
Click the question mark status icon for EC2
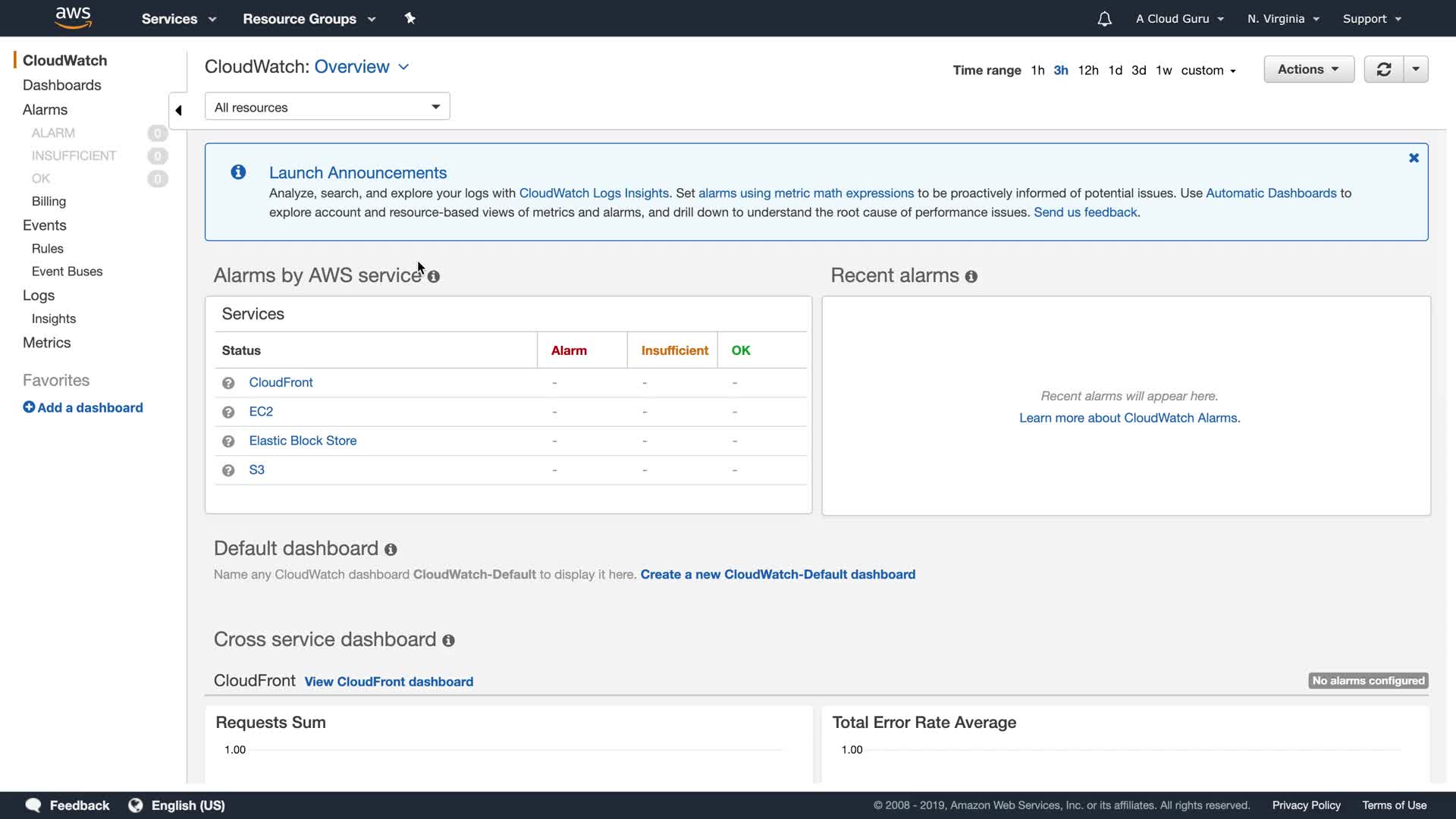coord(228,412)
